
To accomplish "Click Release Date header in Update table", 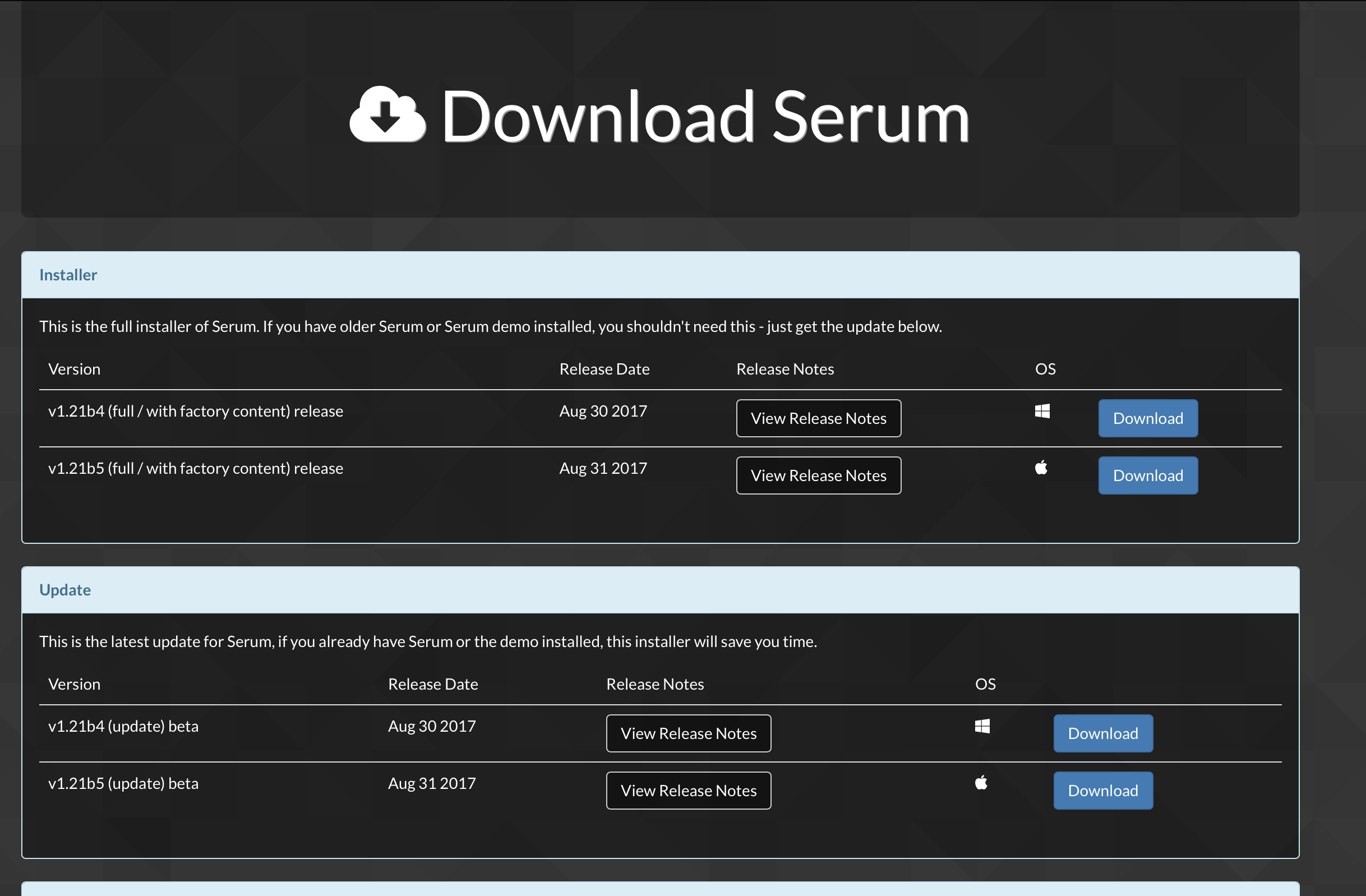I will click(433, 684).
